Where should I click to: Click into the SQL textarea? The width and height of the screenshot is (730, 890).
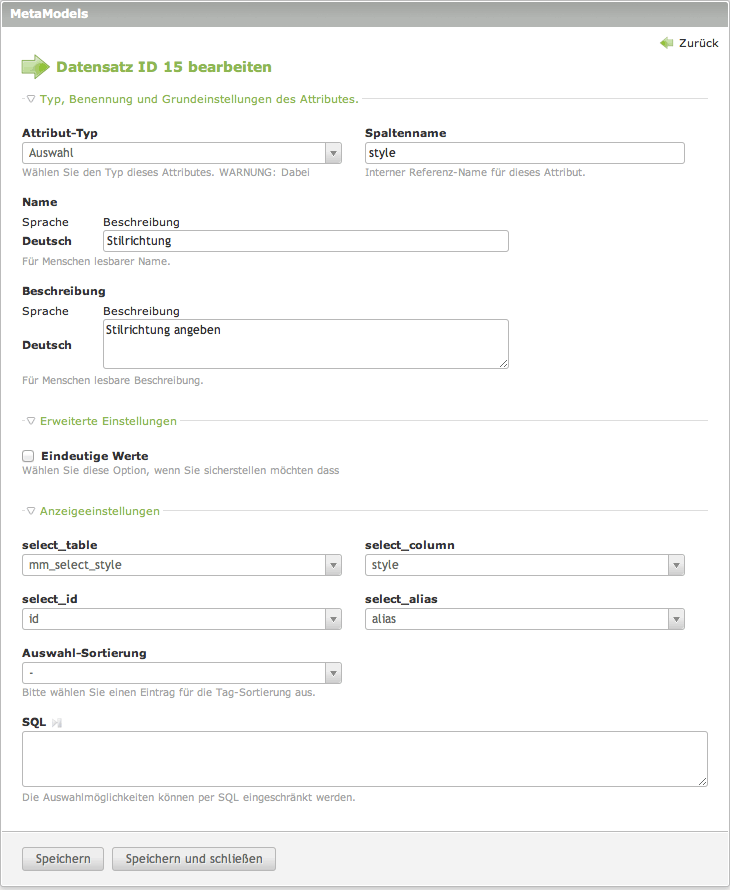coord(365,758)
